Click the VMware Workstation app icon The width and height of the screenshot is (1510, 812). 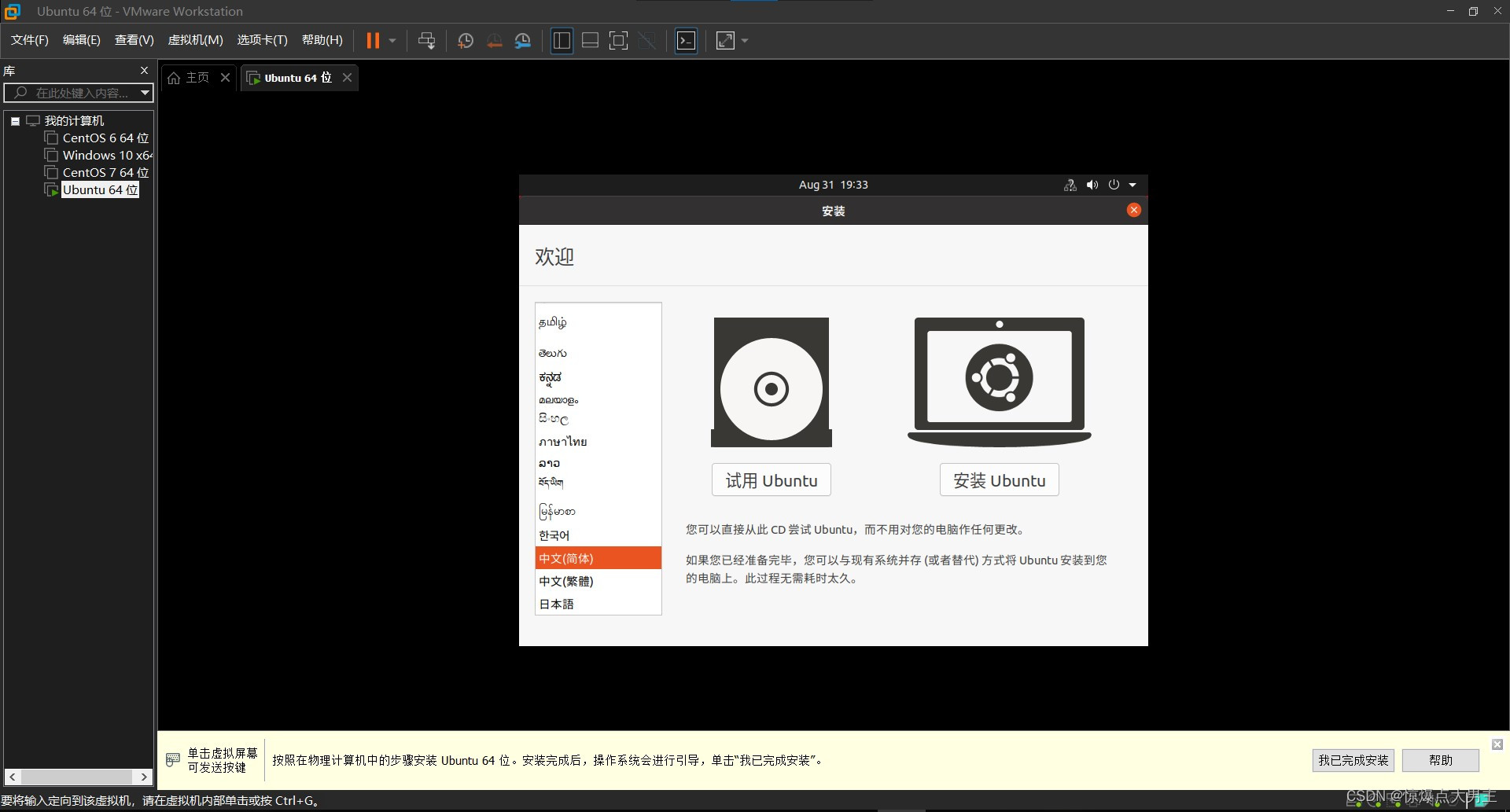(12, 11)
